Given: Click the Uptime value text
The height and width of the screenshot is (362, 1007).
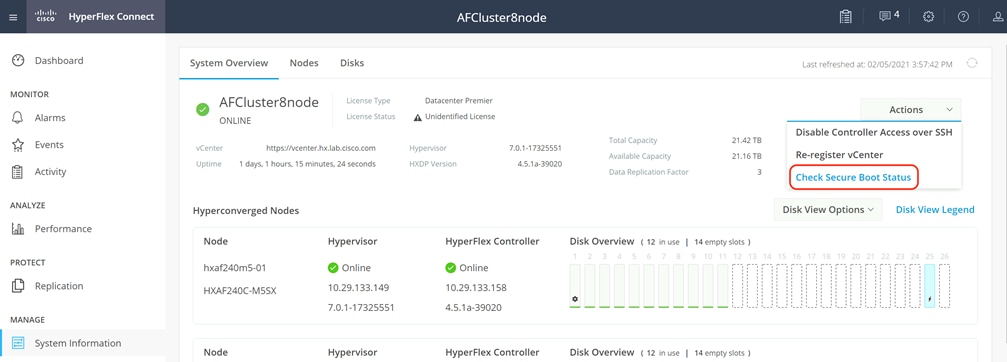Looking at the screenshot, I should 307,164.
